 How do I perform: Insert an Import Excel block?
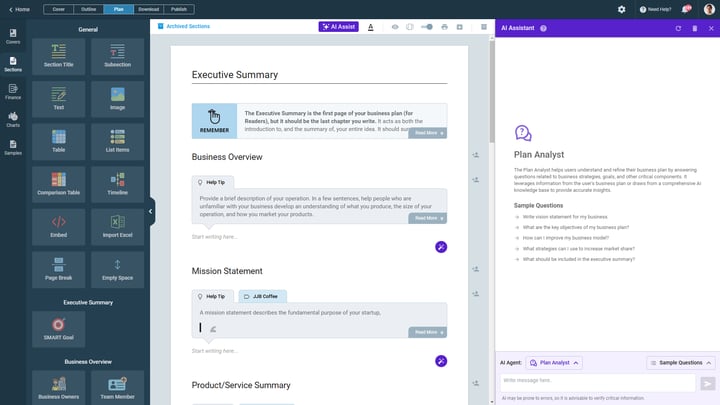tap(117, 227)
